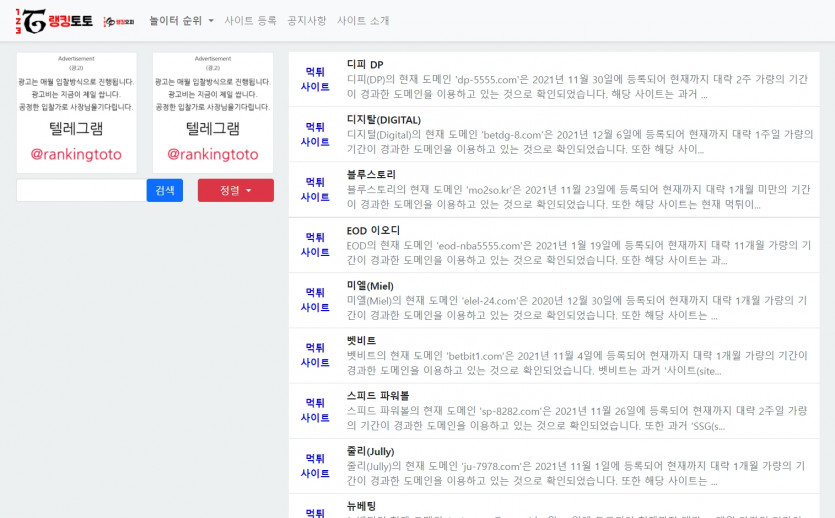Click the 랭킹토토 site logo

pos(56,20)
